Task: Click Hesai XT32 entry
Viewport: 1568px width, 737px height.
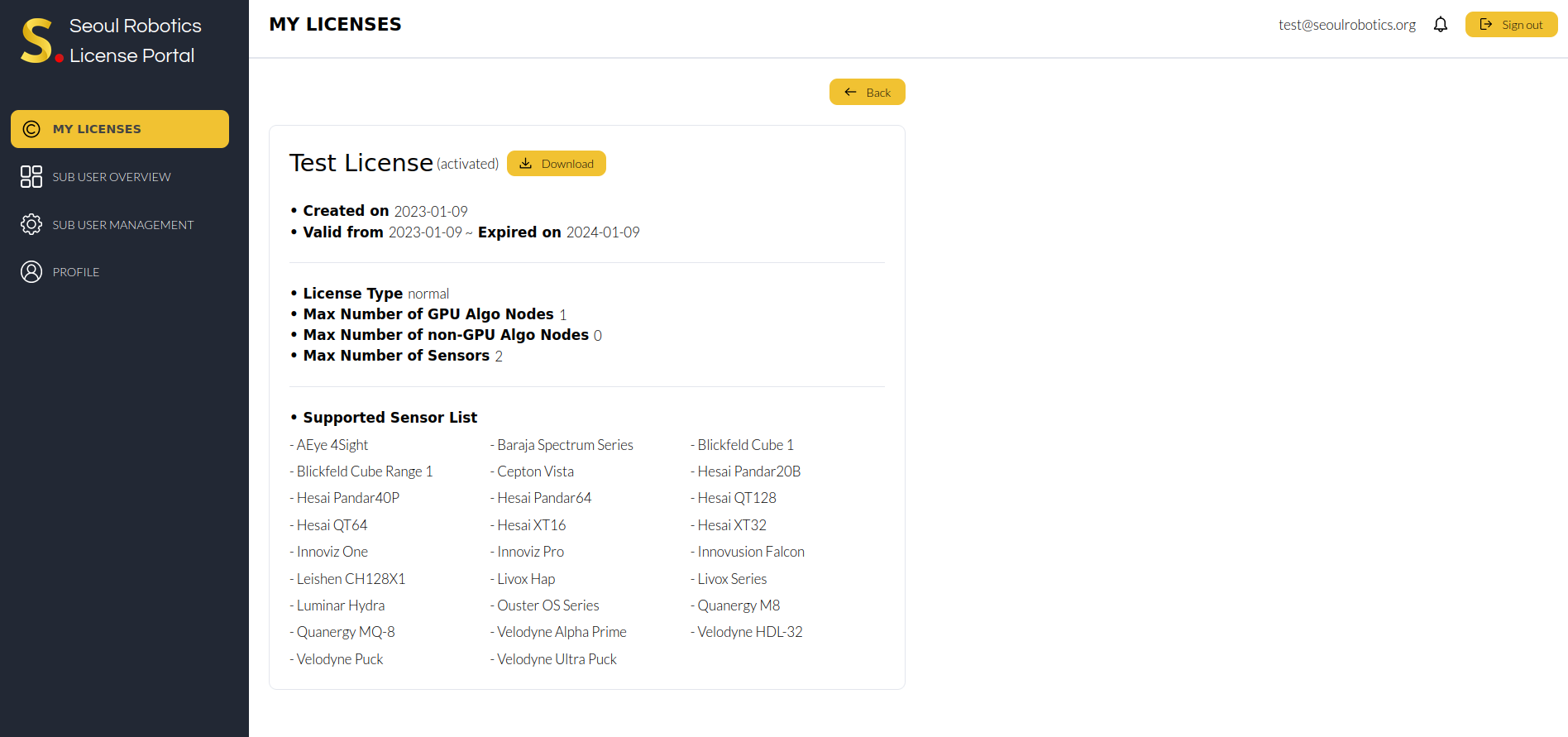Action: (729, 525)
